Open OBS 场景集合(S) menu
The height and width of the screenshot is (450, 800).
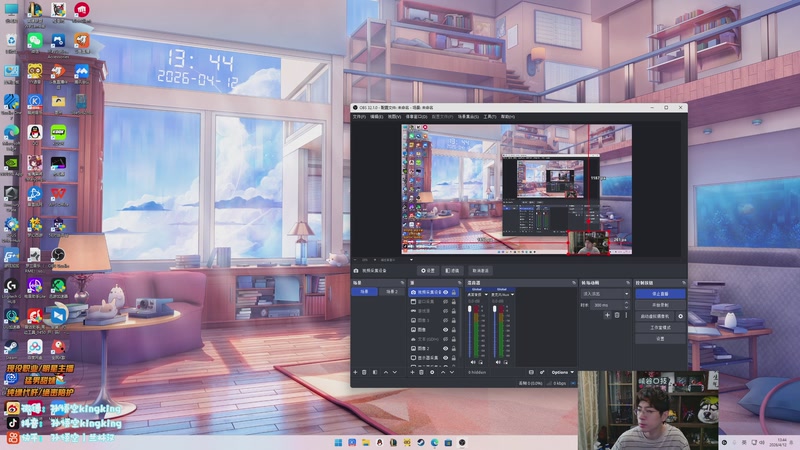point(468,116)
